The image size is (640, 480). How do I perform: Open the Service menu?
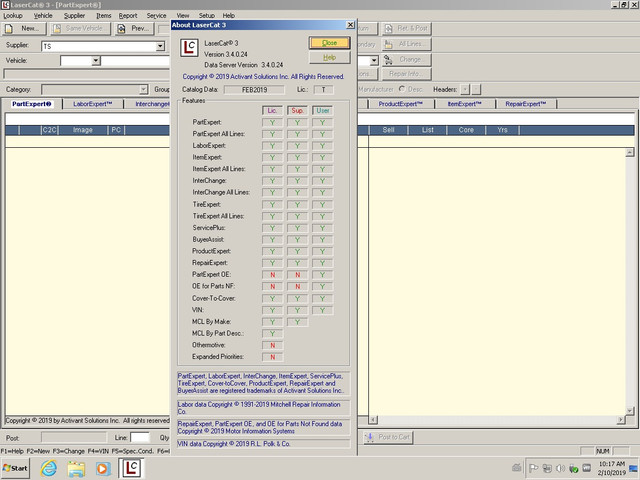(156, 16)
